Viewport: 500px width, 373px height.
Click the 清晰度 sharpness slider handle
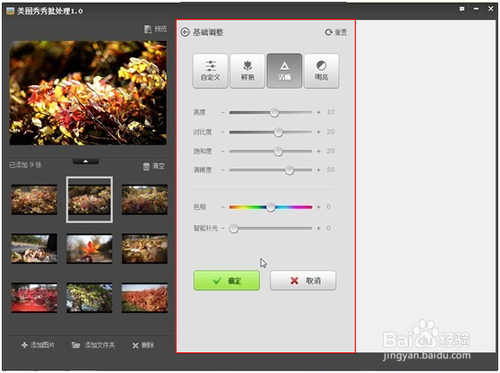pyautogui.click(x=289, y=170)
